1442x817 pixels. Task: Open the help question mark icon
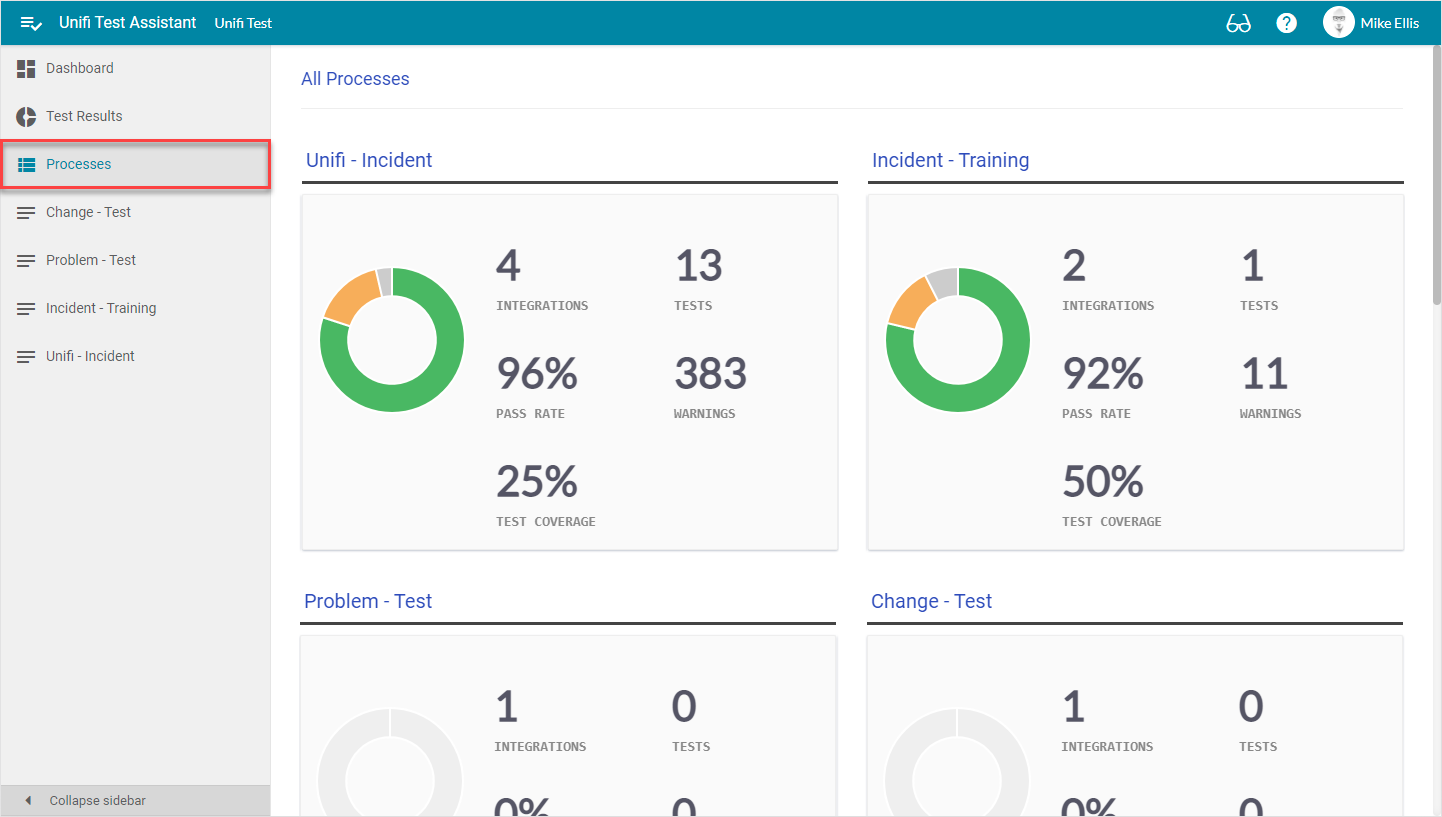pyautogui.click(x=1286, y=23)
